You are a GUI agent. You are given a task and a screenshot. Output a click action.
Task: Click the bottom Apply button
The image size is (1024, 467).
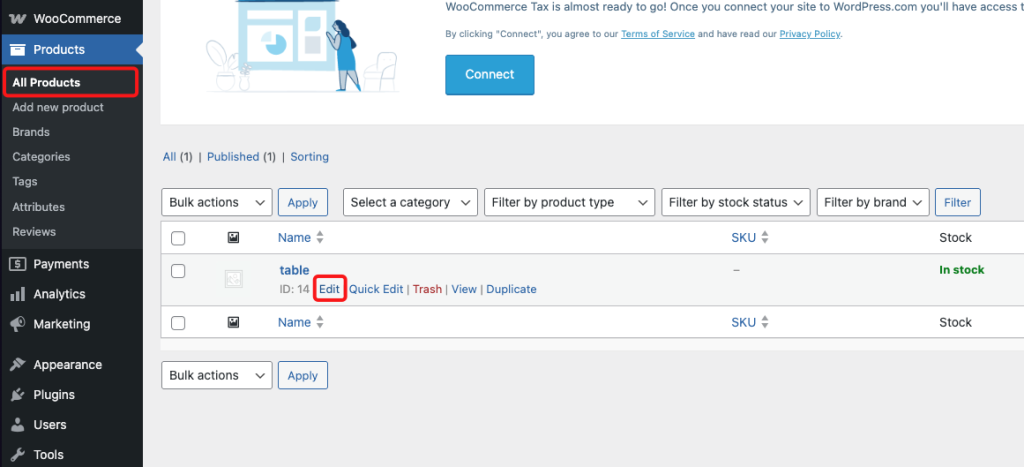tap(303, 376)
